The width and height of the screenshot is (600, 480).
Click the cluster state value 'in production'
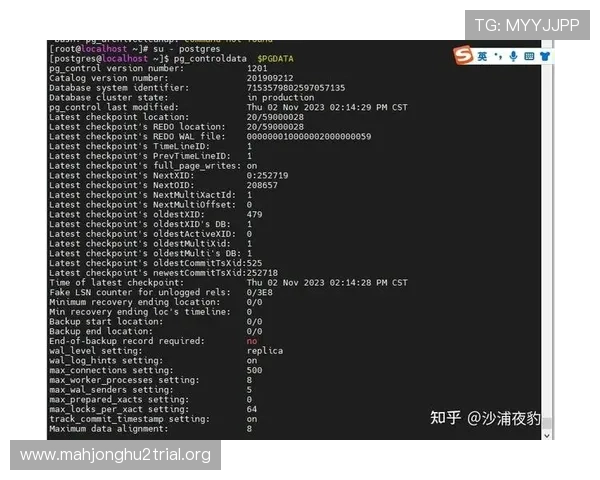[x=280, y=98]
